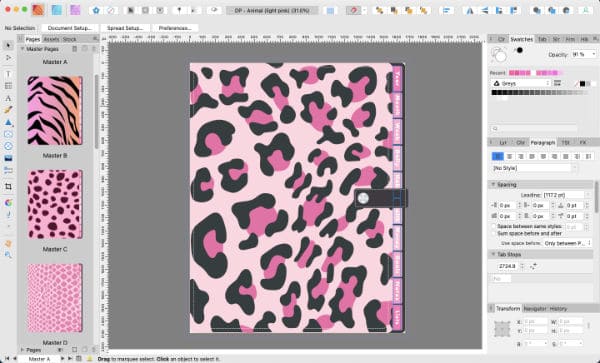
Task: Select align centre paragraph button
Action: [509, 156]
